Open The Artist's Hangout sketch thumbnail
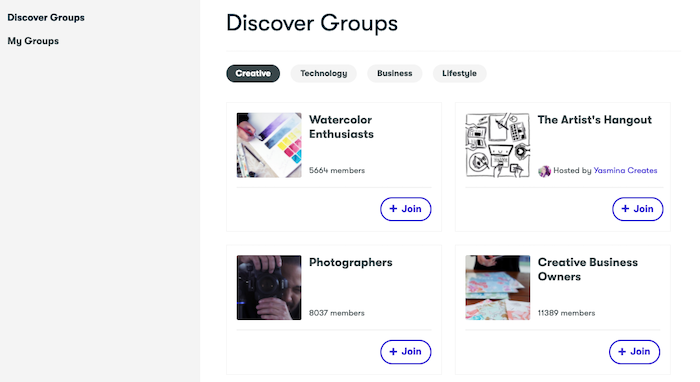The image size is (700, 382). [498, 145]
